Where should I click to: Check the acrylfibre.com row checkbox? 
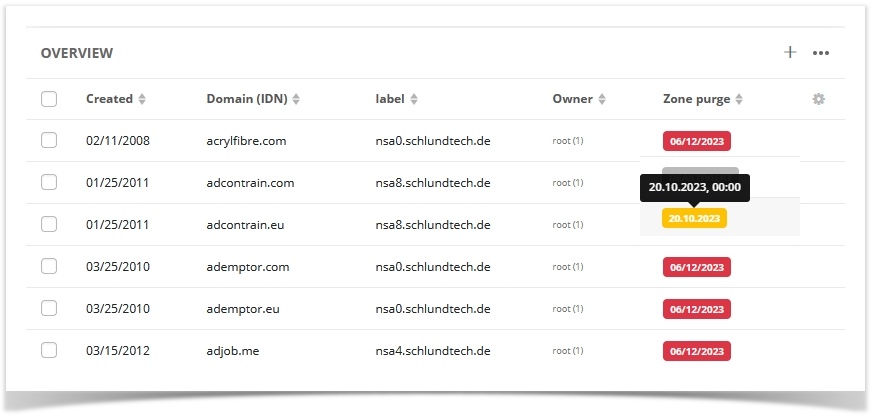pyautogui.click(x=49, y=140)
